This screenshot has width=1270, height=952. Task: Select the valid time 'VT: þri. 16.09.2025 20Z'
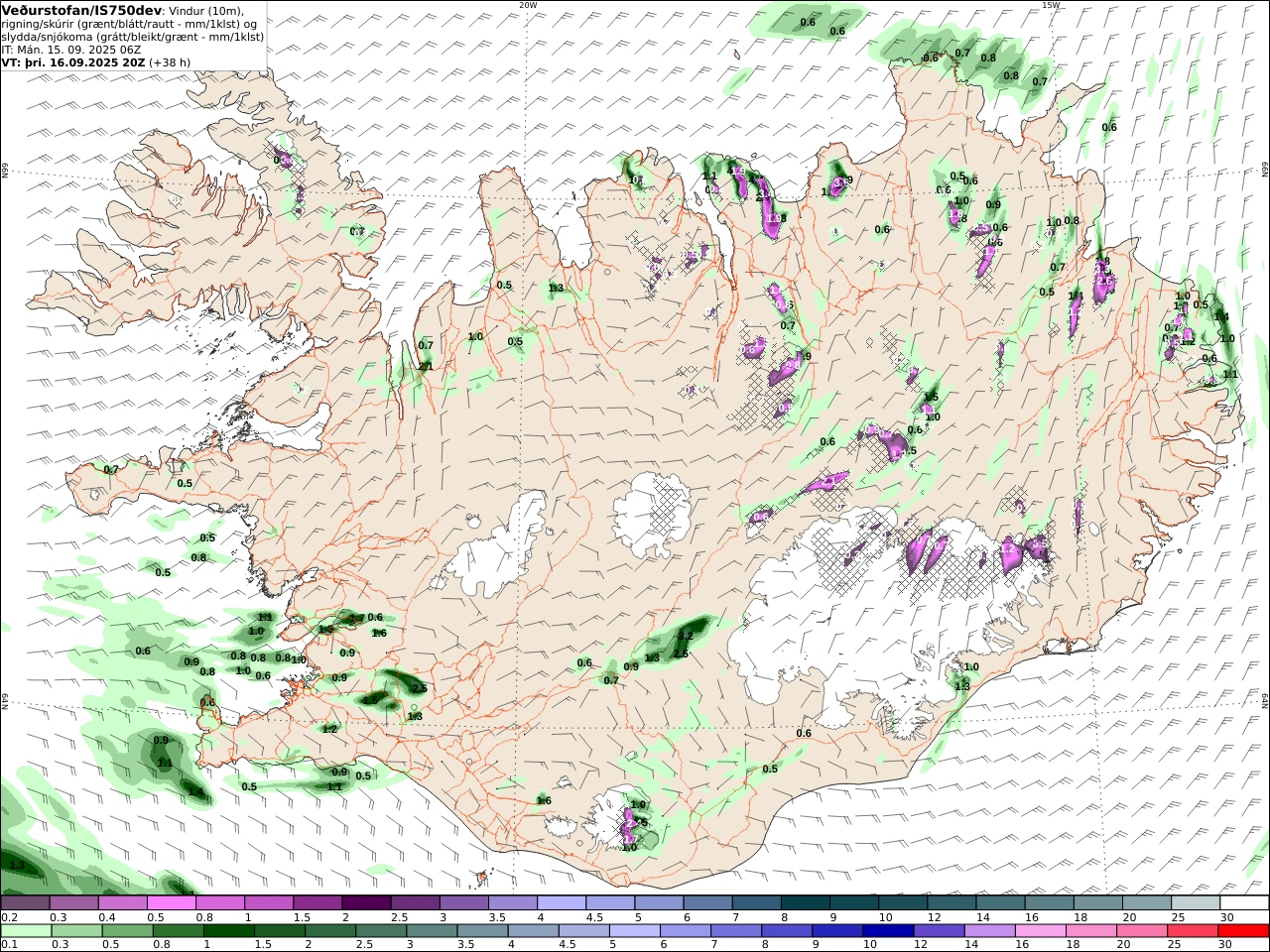(73, 61)
